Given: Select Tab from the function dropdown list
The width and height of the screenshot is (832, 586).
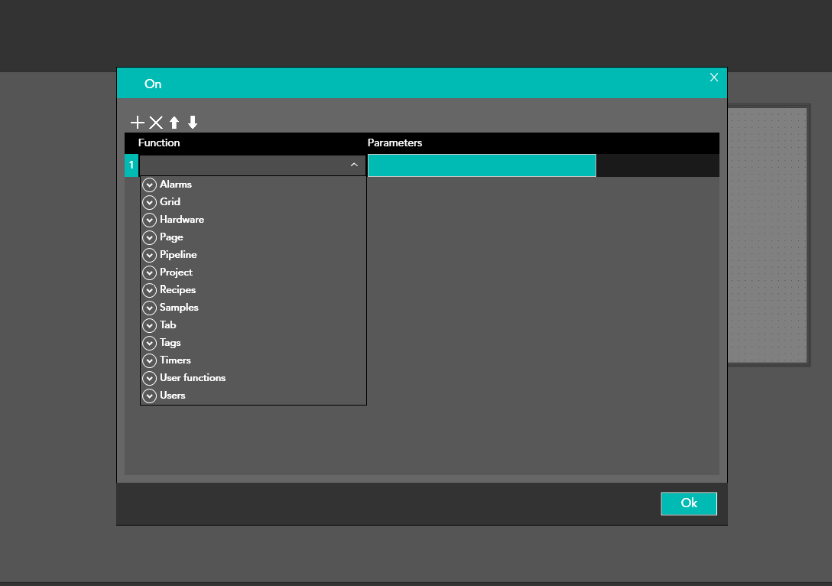Looking at the screenshot, I should pyautogui.click(x=168, y=325).
